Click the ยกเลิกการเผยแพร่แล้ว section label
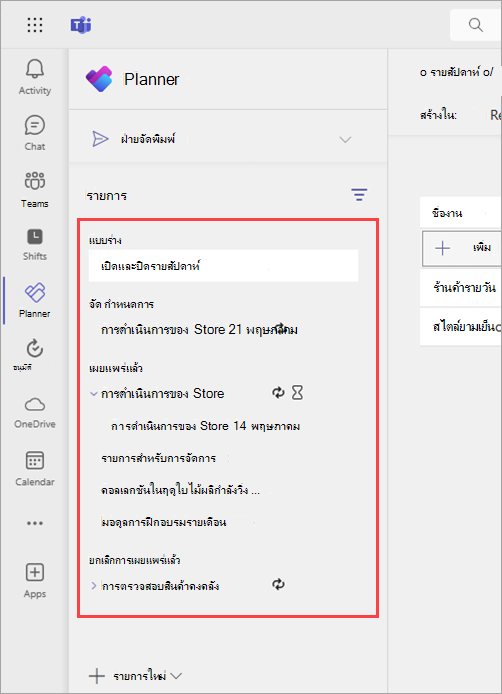Viewport: 502px width, 694px height. (135, 560)
